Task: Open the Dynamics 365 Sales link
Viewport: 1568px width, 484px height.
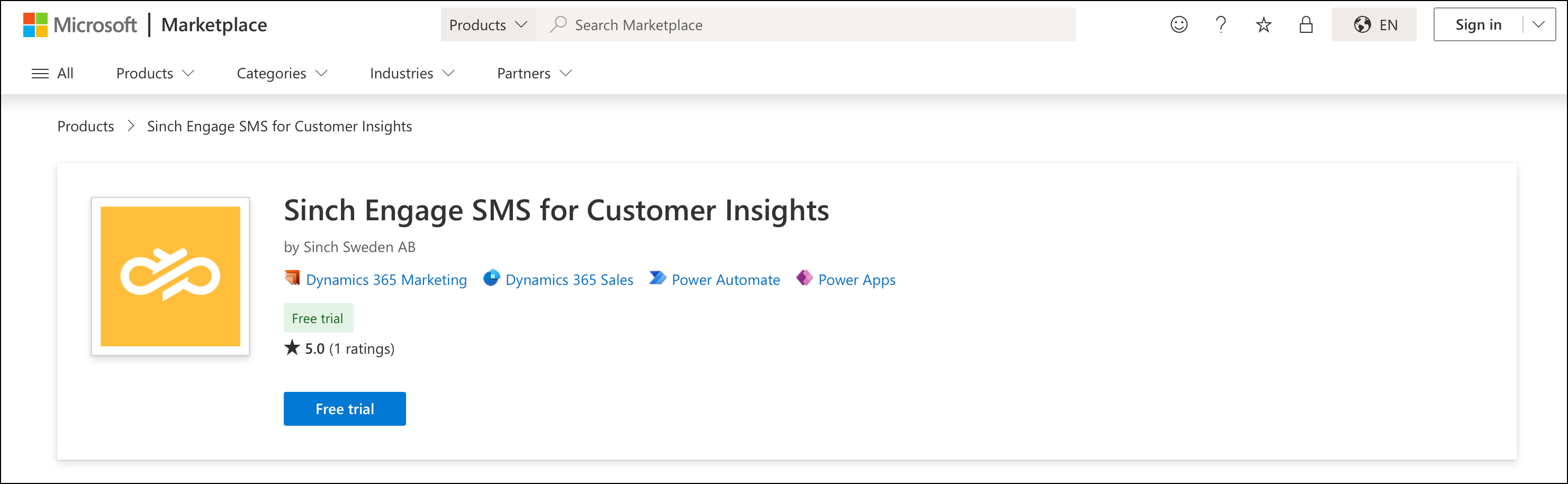Action: [569, 280]
